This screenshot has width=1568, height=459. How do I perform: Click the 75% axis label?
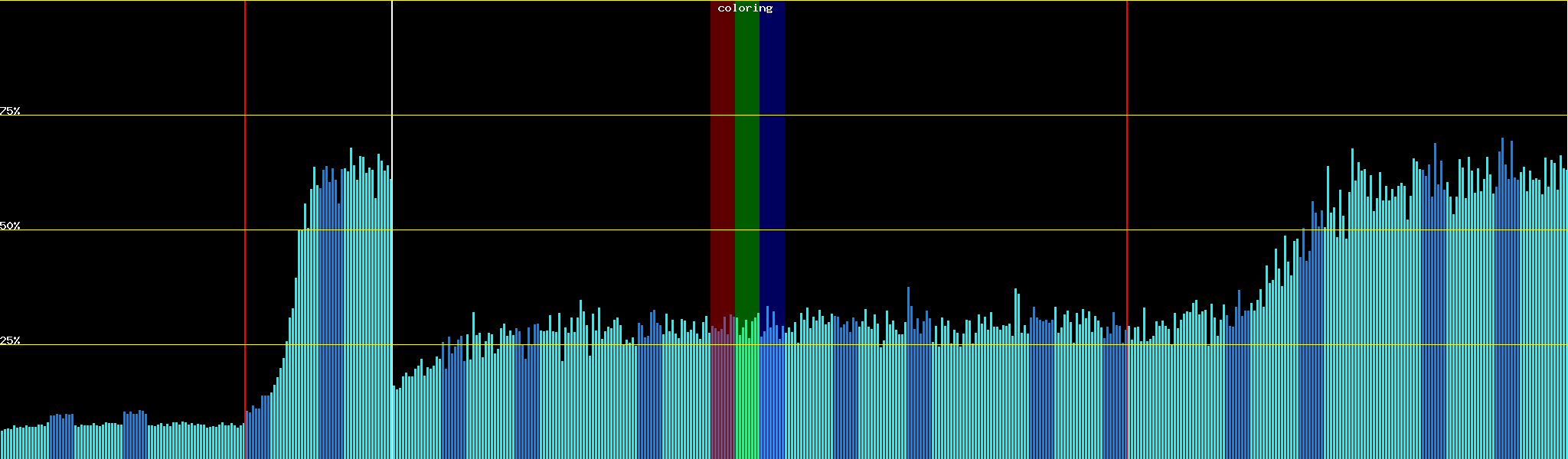[10, 111]
